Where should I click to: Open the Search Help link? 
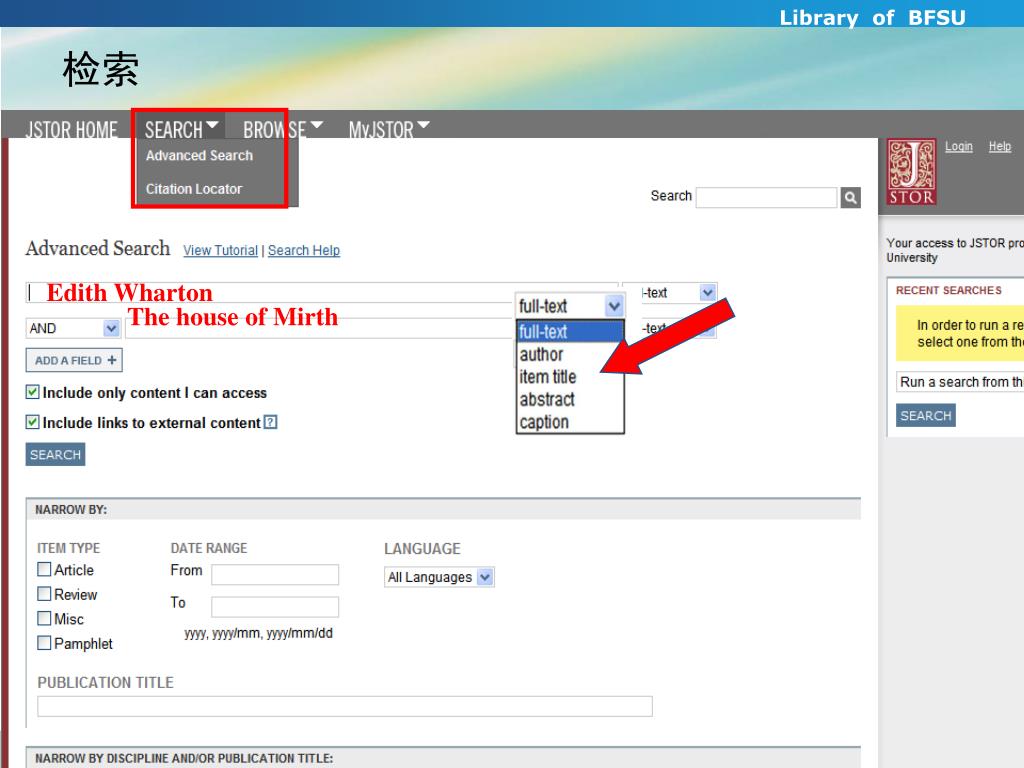coord(304,250)
